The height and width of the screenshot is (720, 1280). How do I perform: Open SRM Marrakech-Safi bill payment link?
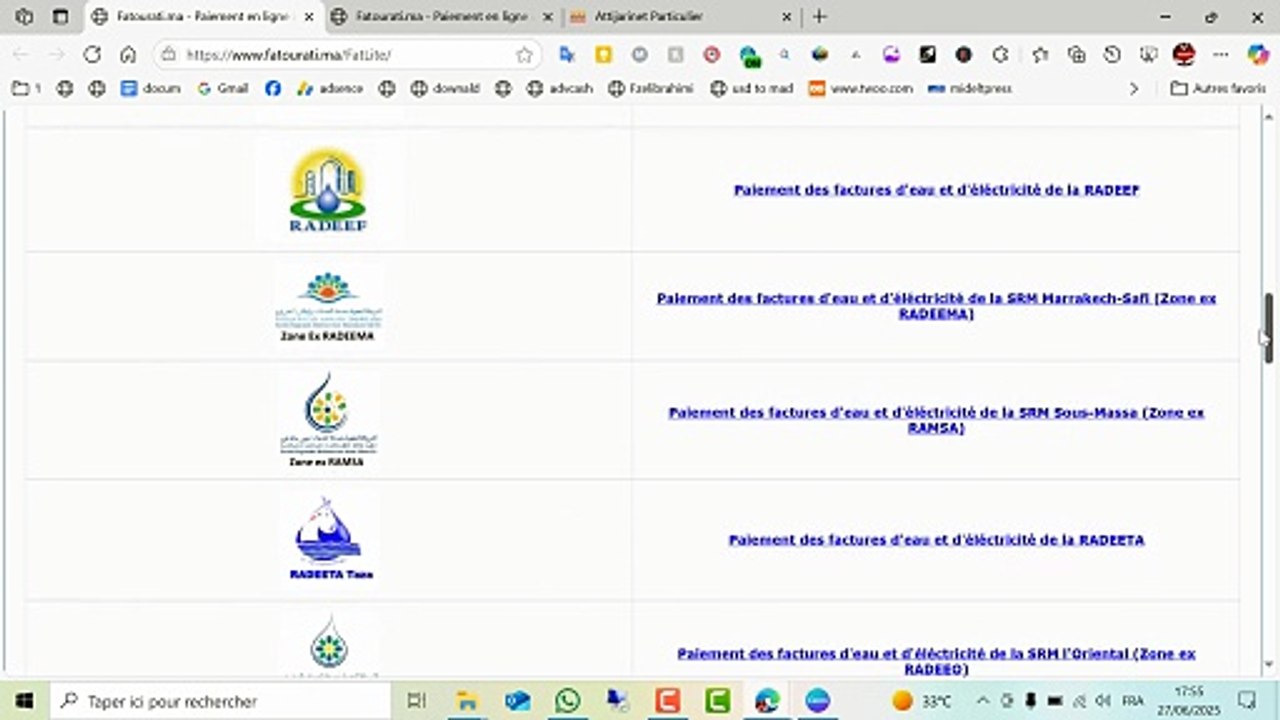point(936,306)
